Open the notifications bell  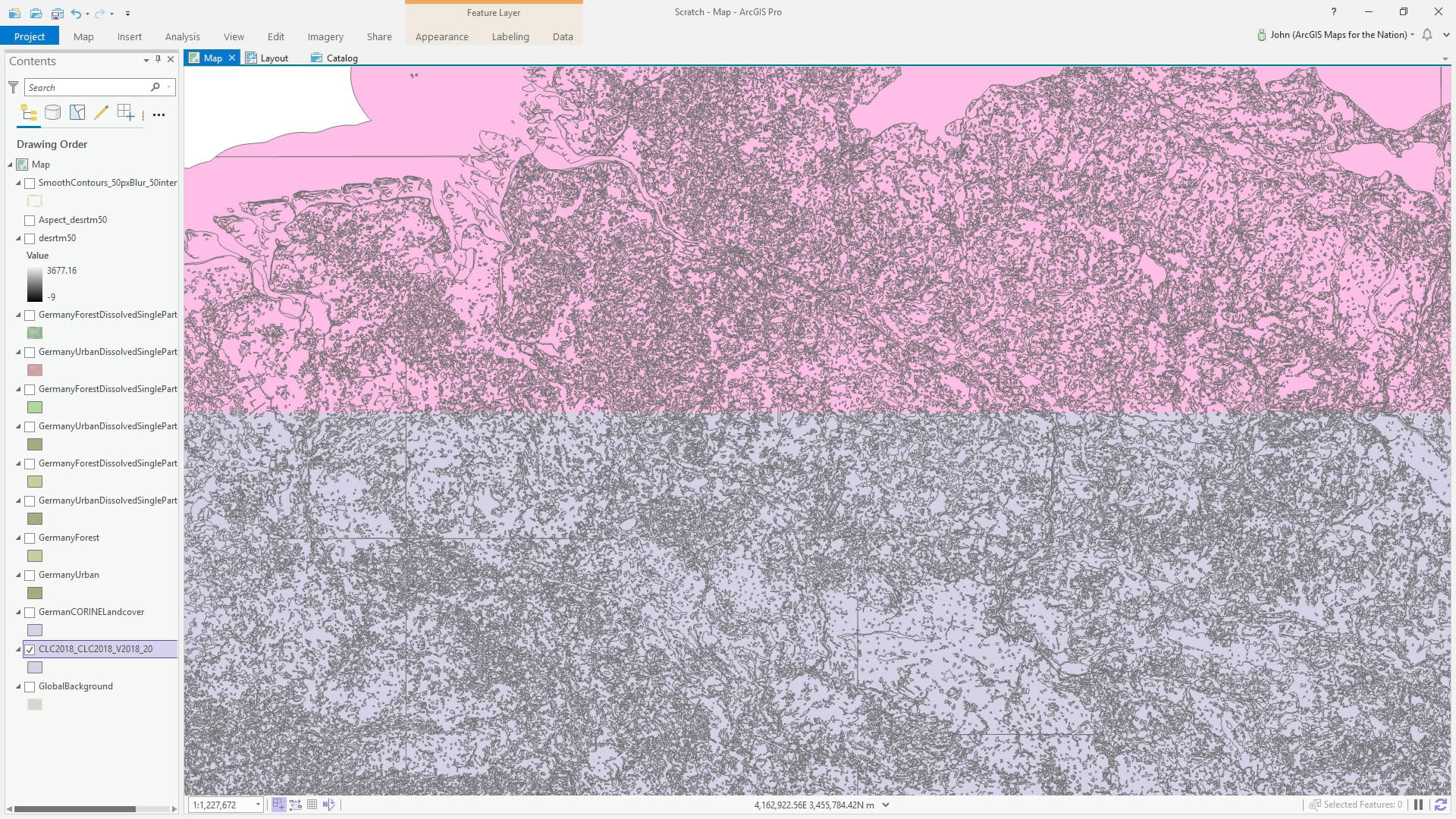[1427, 35]
